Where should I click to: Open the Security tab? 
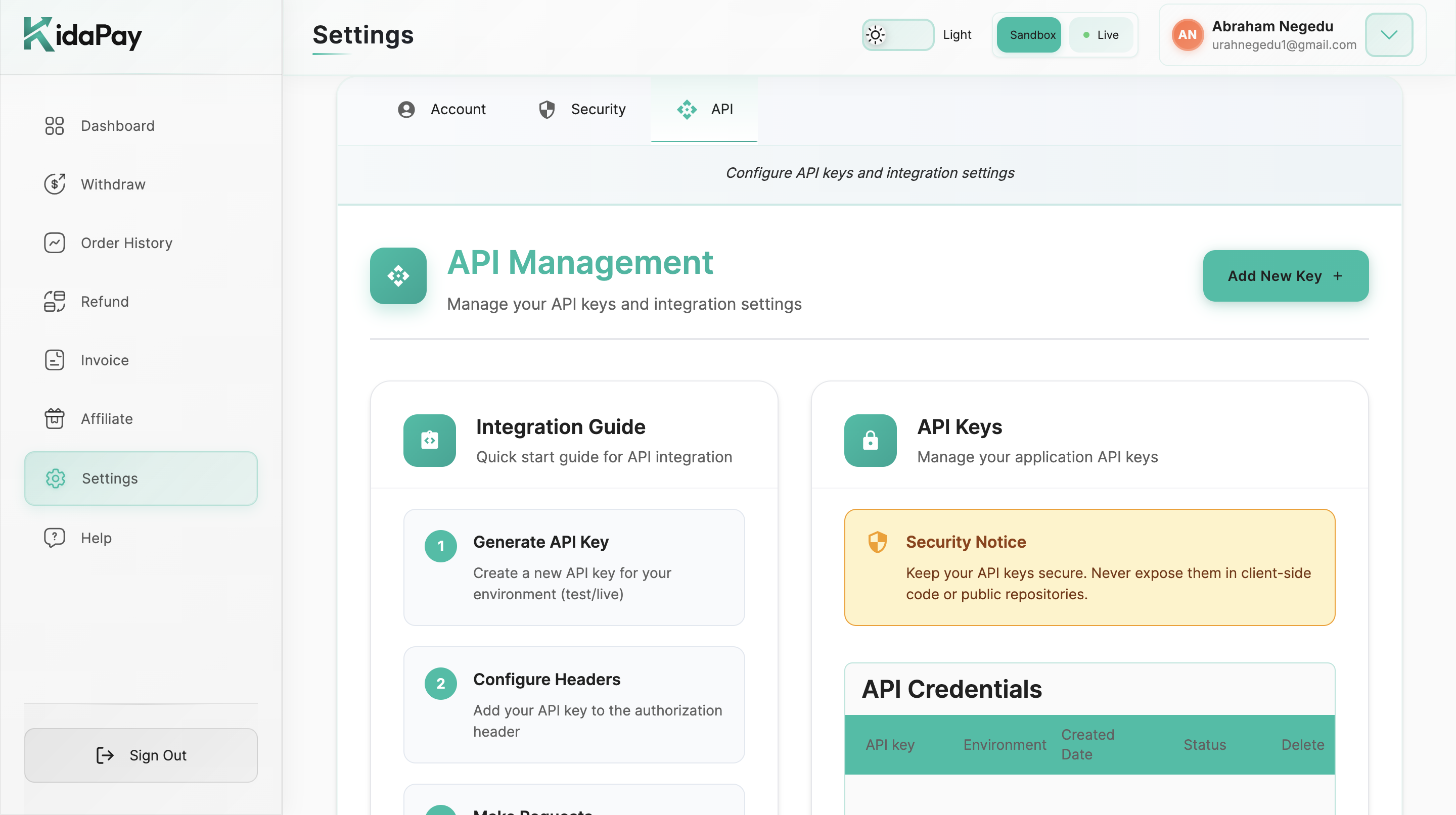[x=581, y=109]
